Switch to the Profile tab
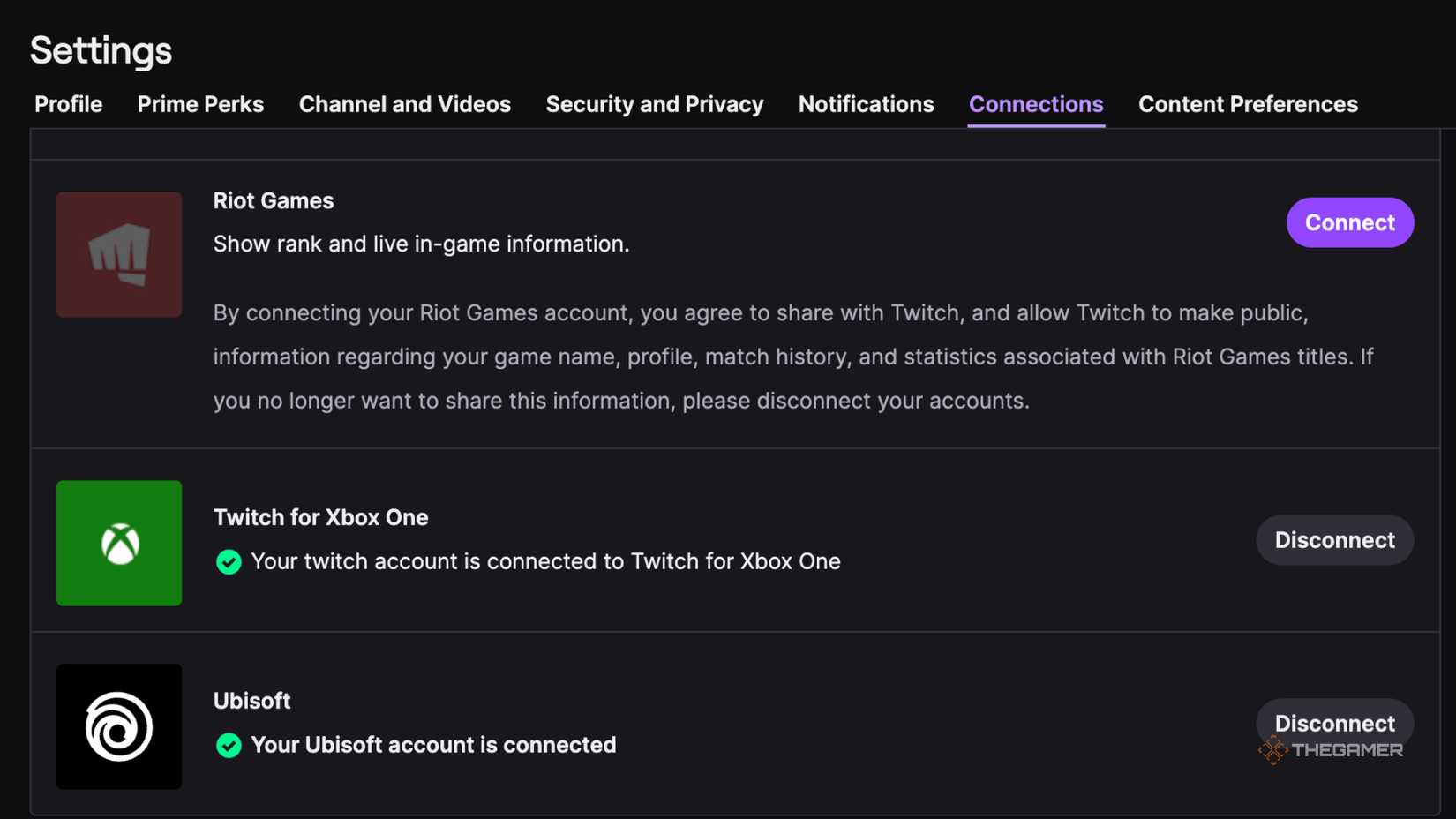 pyautogui.click(x=68, y=104)
